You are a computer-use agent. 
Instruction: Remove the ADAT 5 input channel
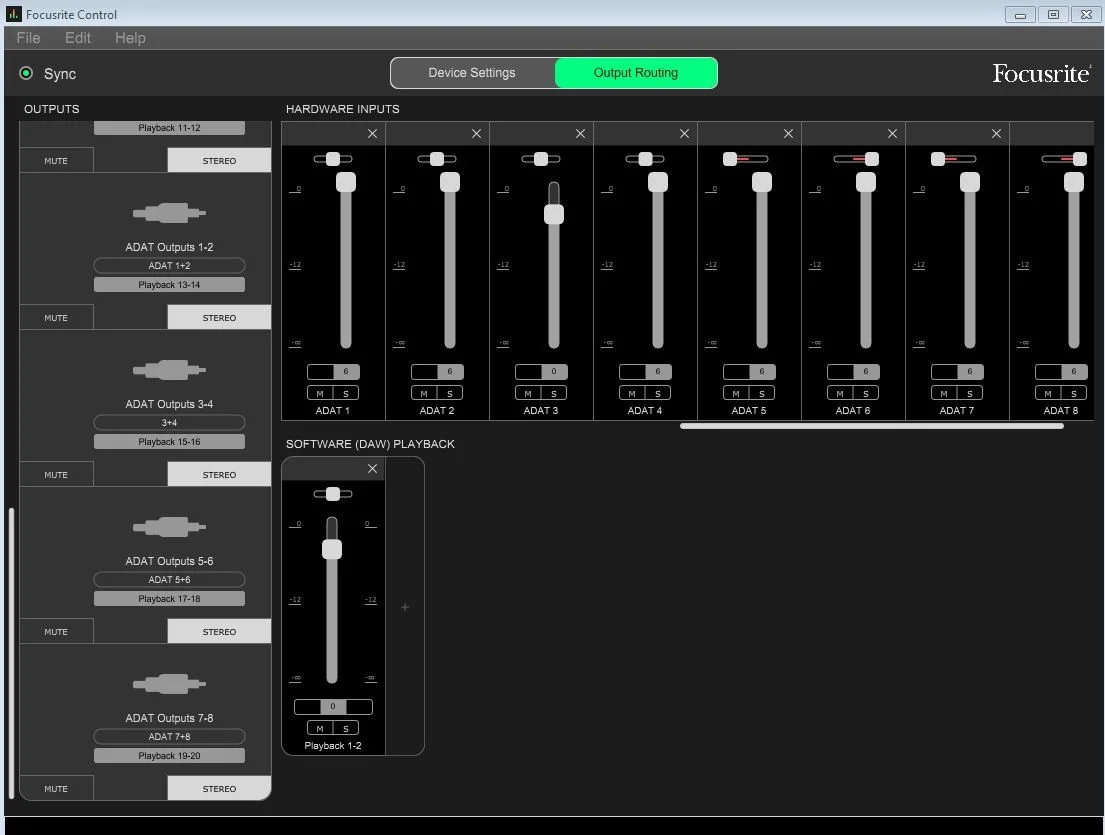coord(788,134)
